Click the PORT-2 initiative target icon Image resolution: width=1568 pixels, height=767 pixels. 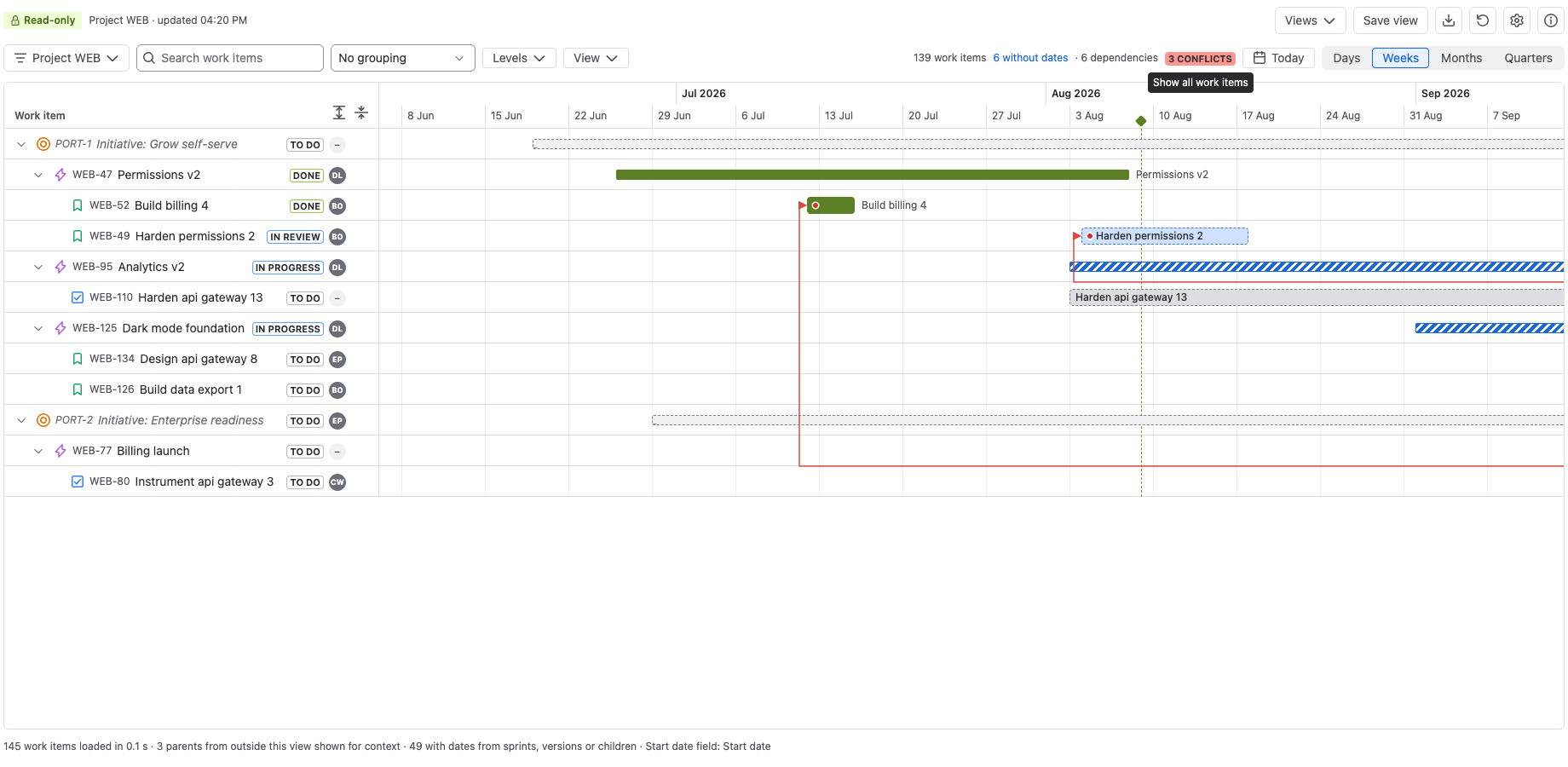coord(43,420)
